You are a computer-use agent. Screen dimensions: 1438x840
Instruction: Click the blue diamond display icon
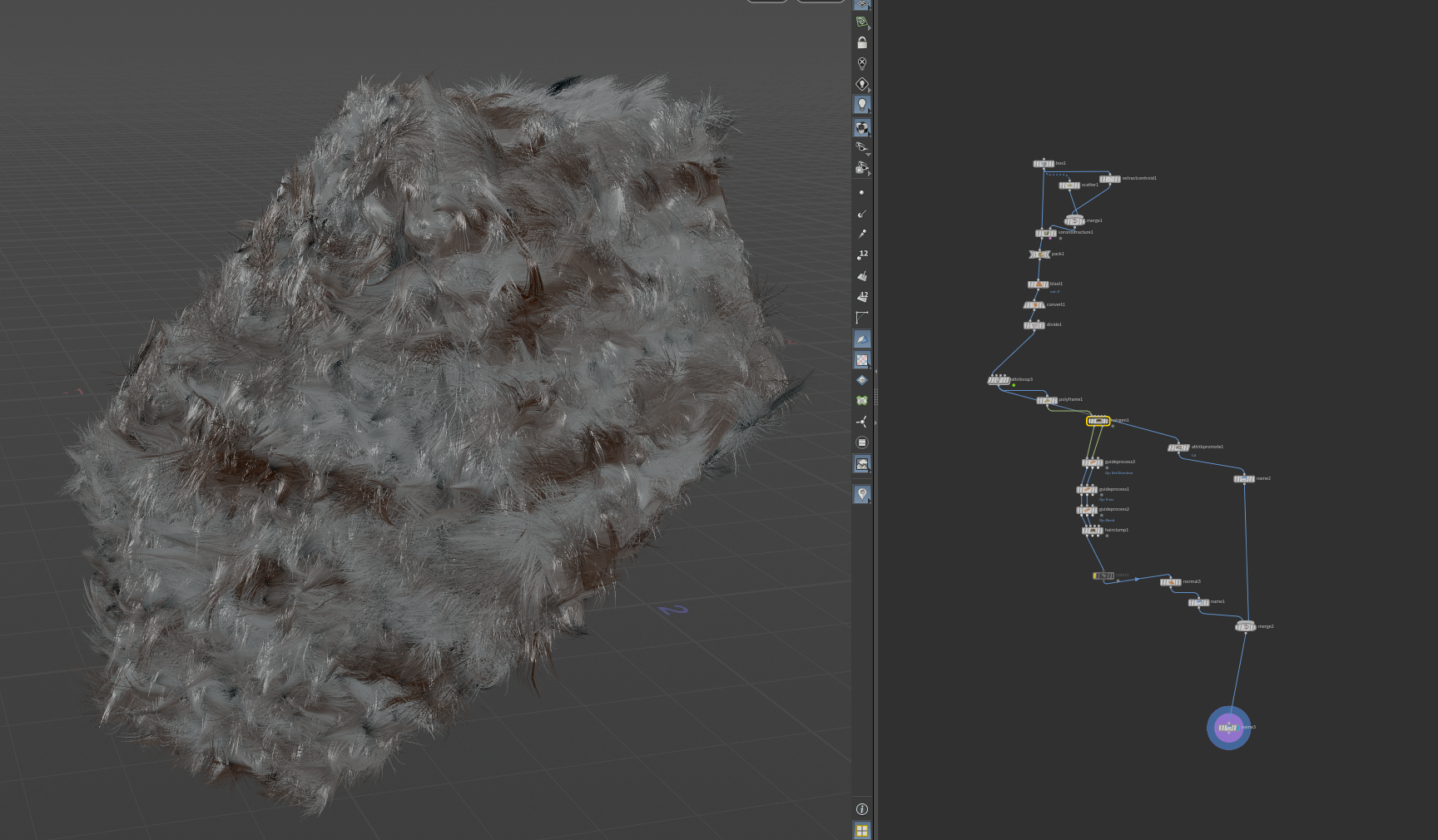(x=862, y=380)
